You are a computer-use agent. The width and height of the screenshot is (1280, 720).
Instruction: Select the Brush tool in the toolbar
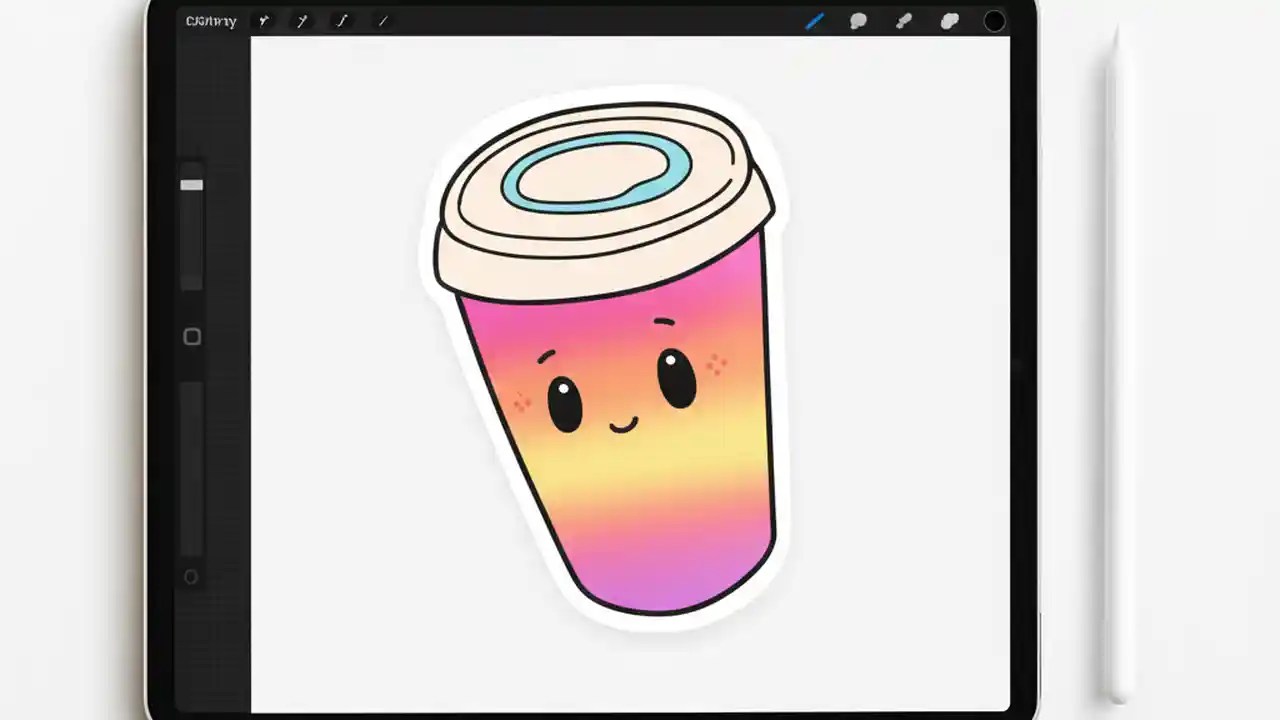pos(815,21)
